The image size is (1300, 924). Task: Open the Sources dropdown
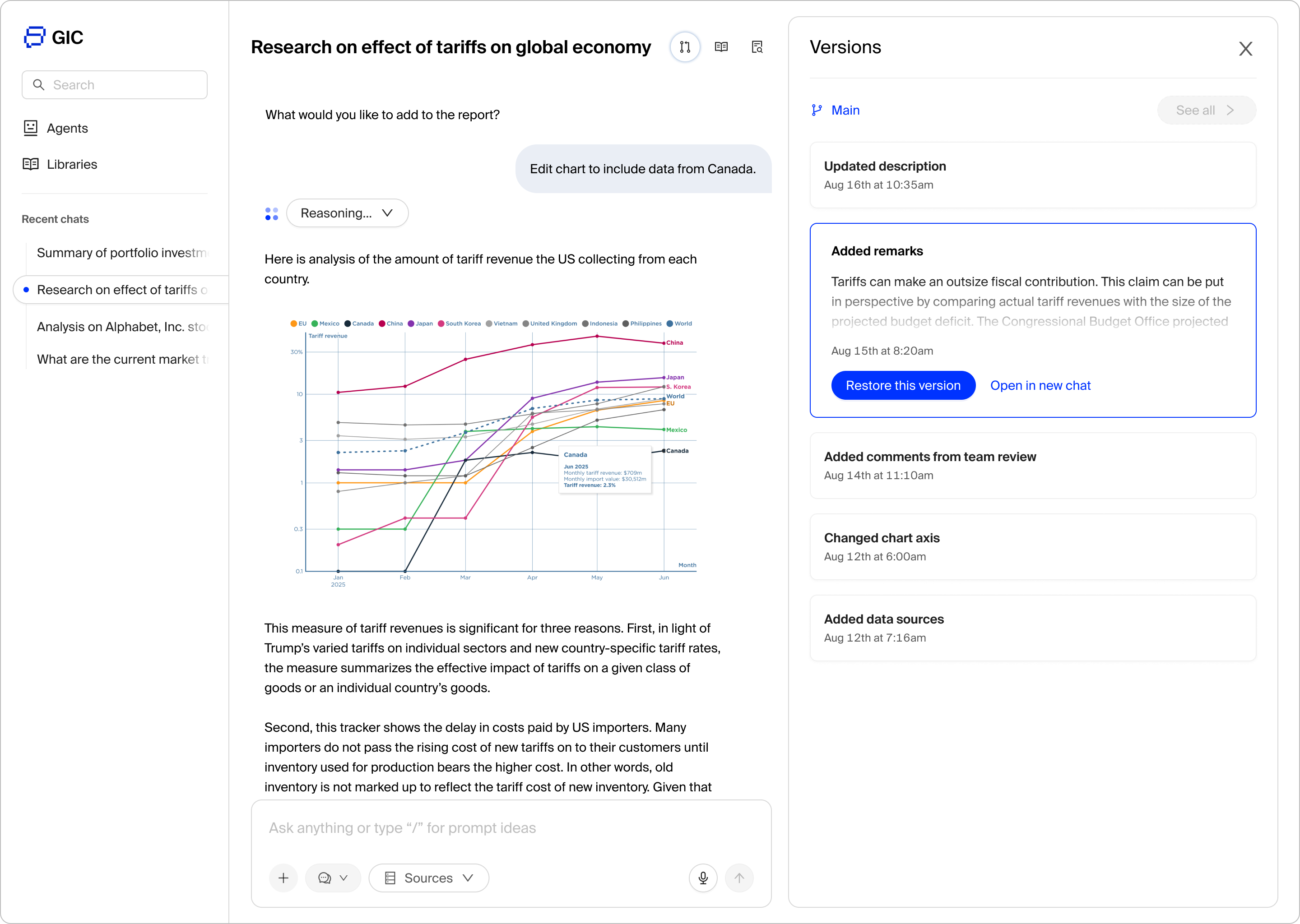click(428, 878)
